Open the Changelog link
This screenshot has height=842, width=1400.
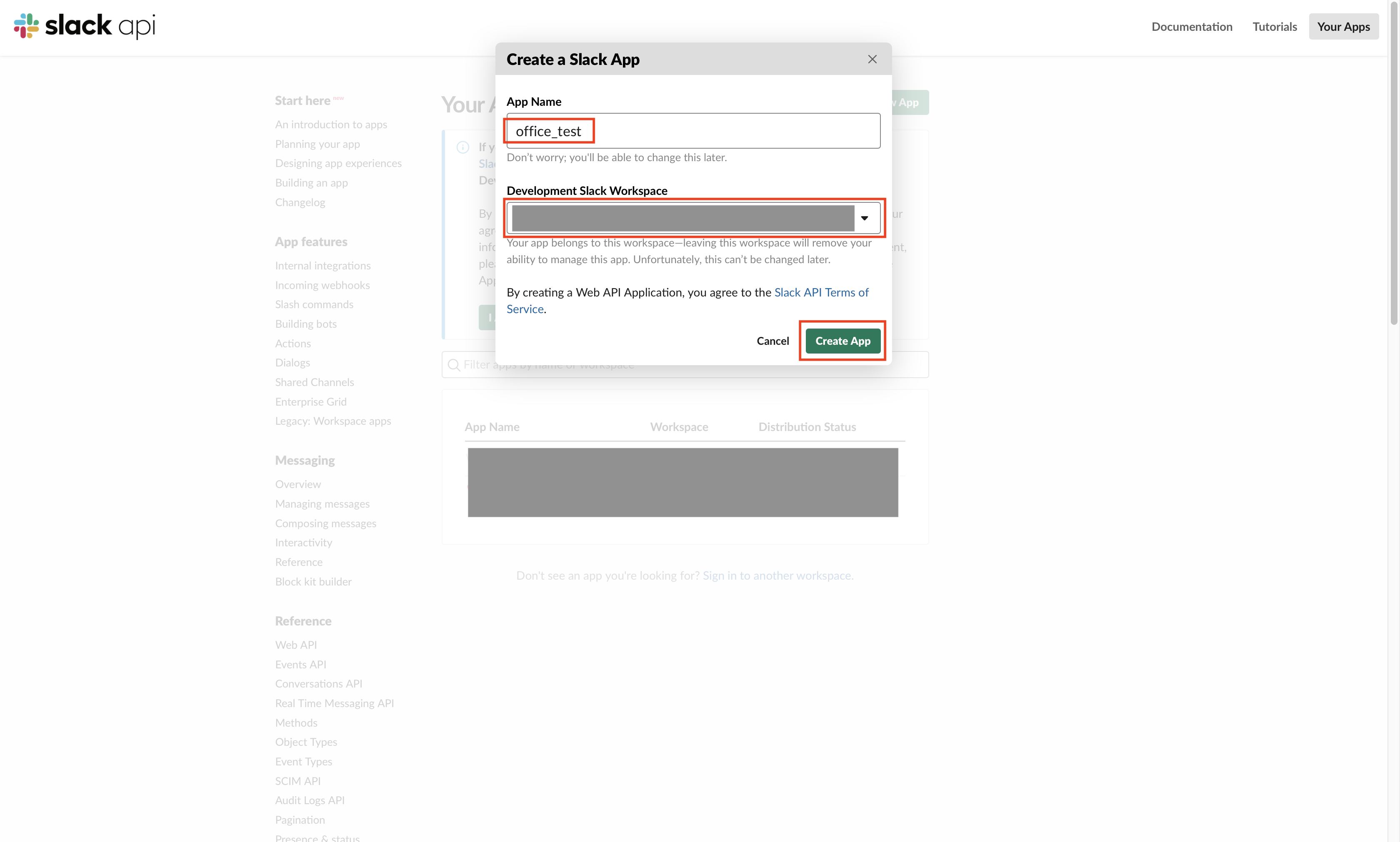(300, 202)
